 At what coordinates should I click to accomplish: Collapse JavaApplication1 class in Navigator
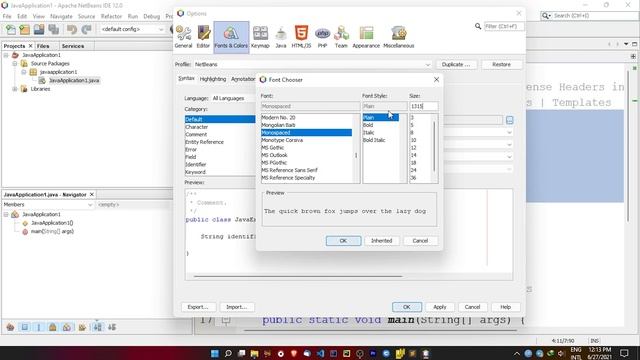(6, 214)
